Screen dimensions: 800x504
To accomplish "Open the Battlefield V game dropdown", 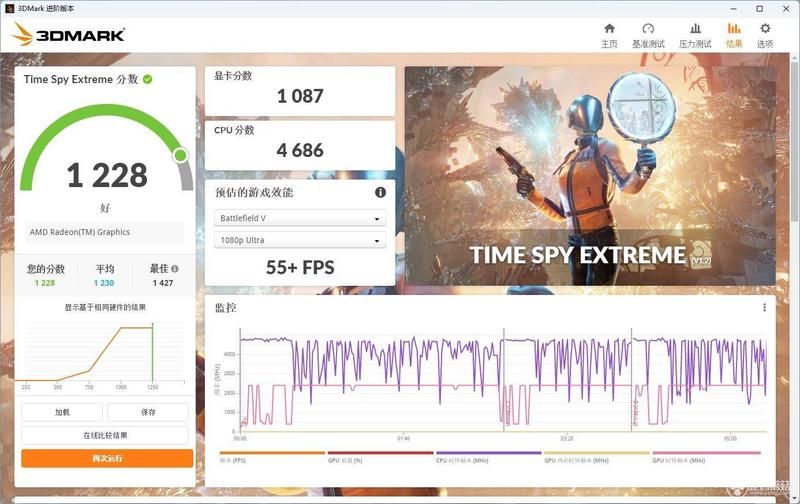I will click(300, 218).
